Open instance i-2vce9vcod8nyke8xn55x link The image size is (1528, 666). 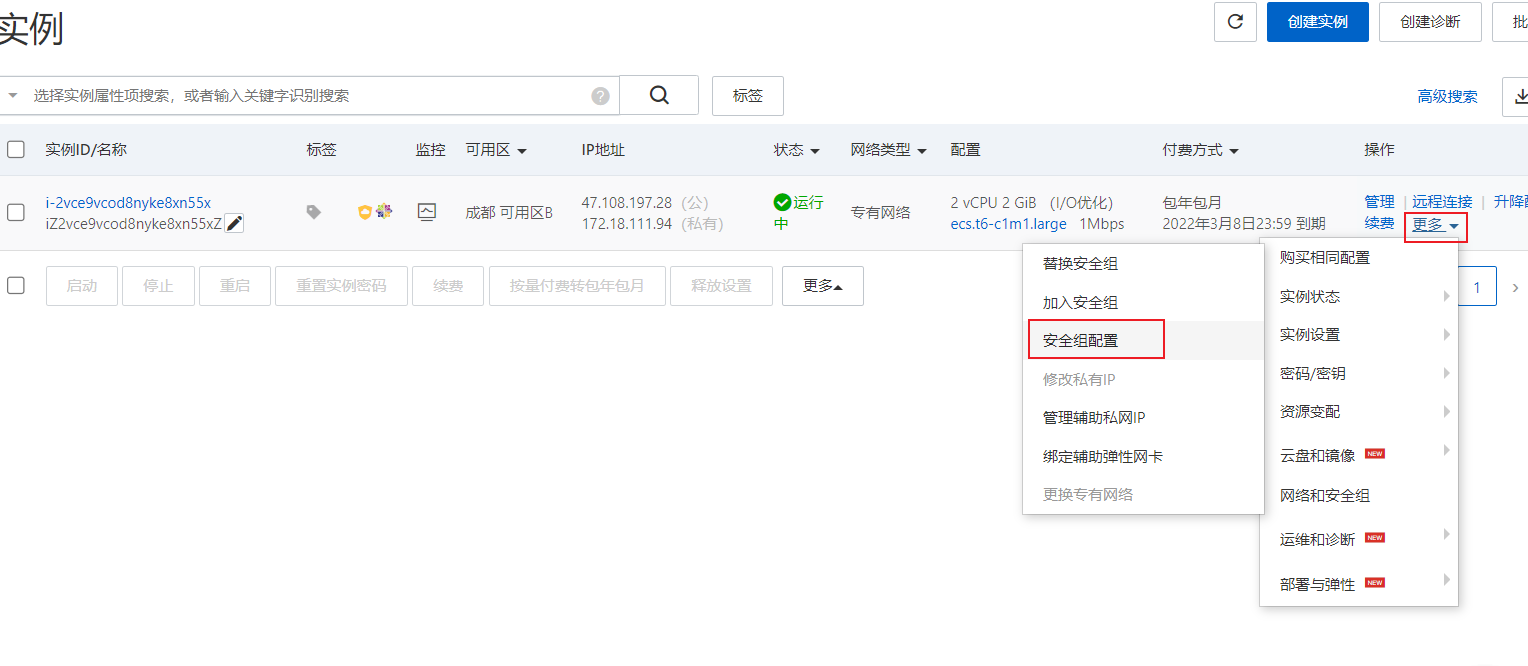pyautogui.click(x=128, y=202)
